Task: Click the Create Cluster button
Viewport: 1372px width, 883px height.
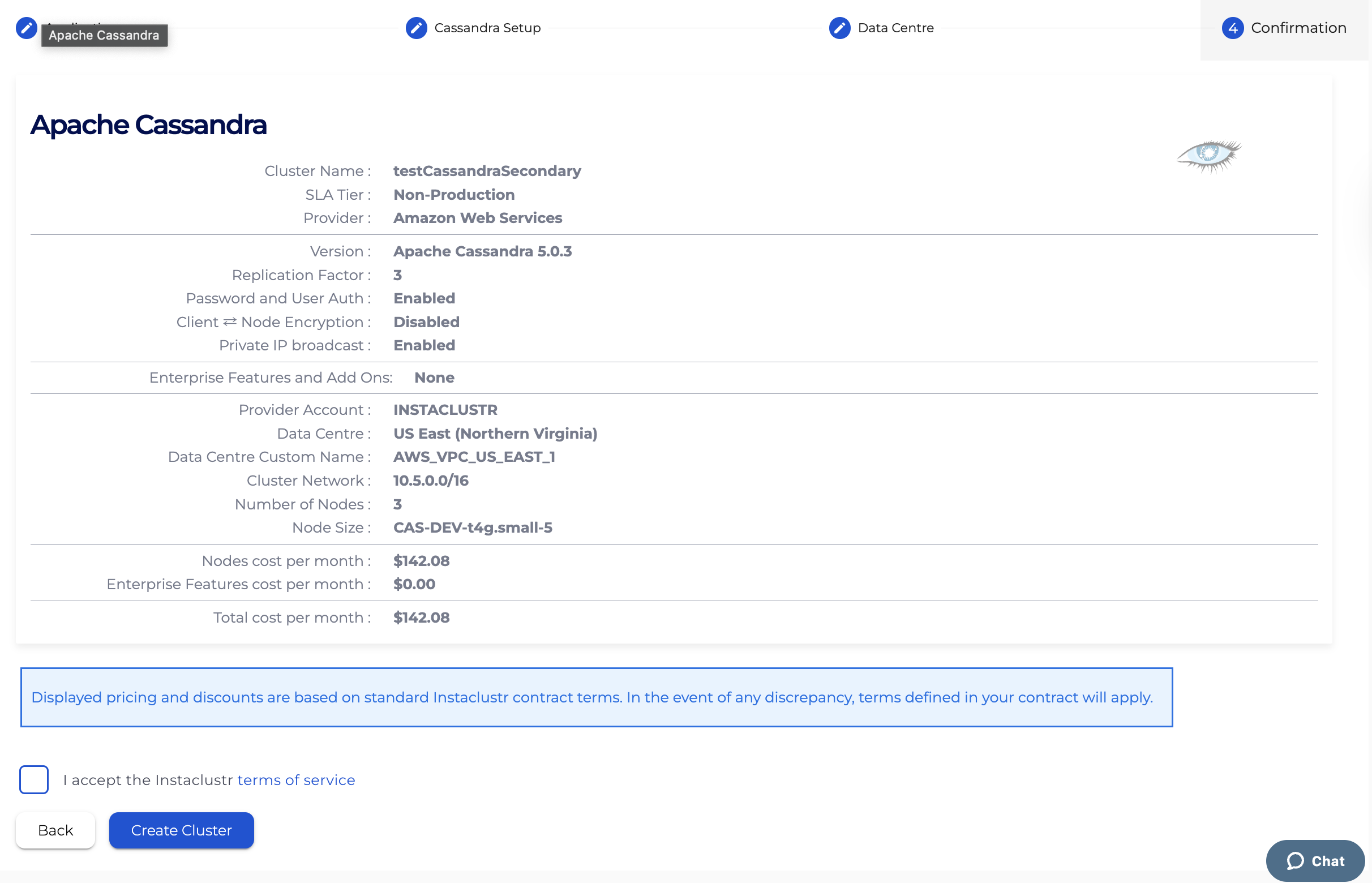Action: [x=181, y=830]
